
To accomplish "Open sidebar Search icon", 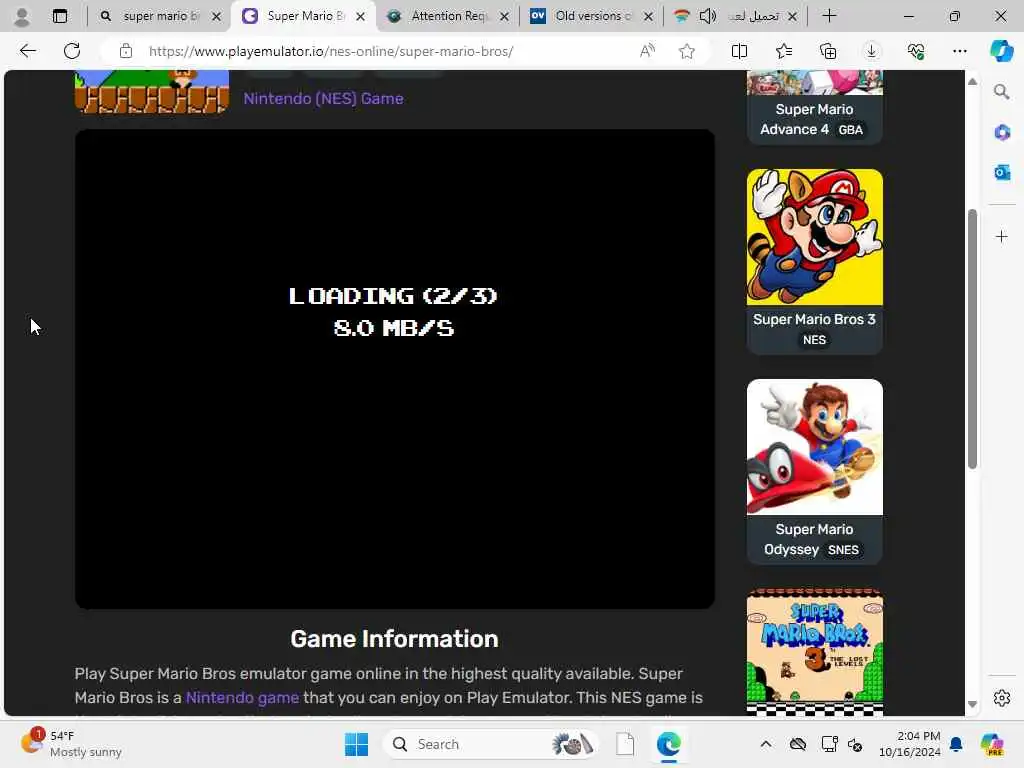I will (x=1002, y=92).
